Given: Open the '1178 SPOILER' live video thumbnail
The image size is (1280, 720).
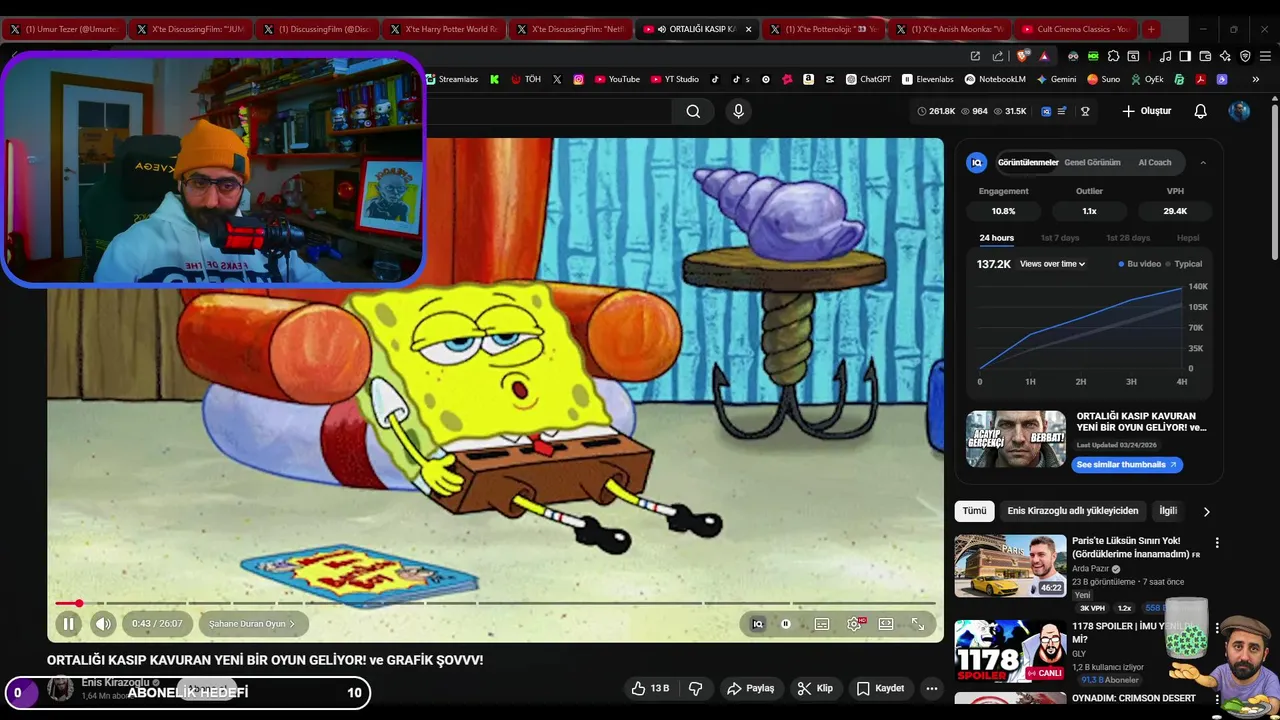Looking at the screenshot, I should 1009,651.
